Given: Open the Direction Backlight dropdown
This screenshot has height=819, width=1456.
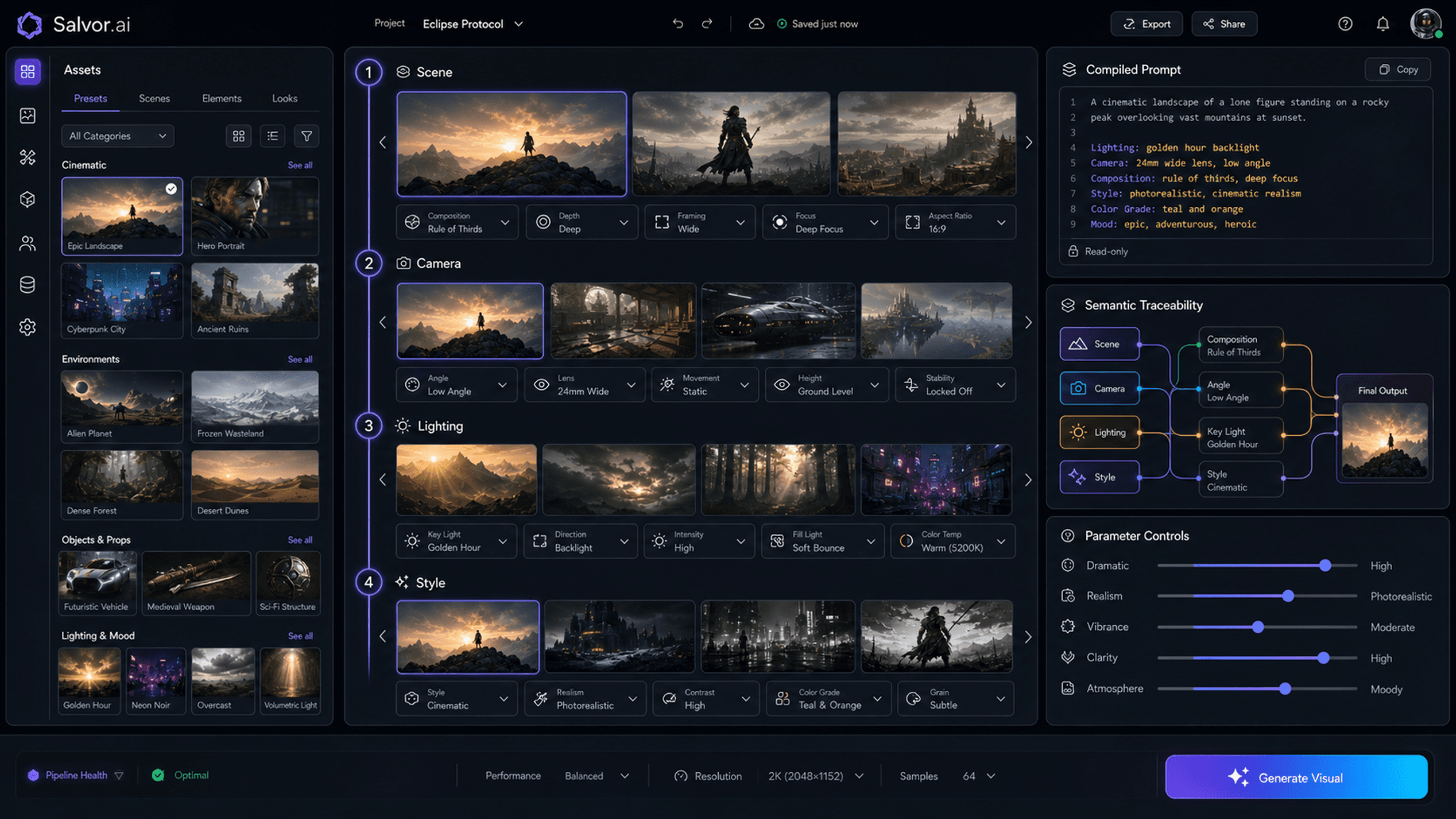Looking at the screenshot, I should (x=581, y=541).
